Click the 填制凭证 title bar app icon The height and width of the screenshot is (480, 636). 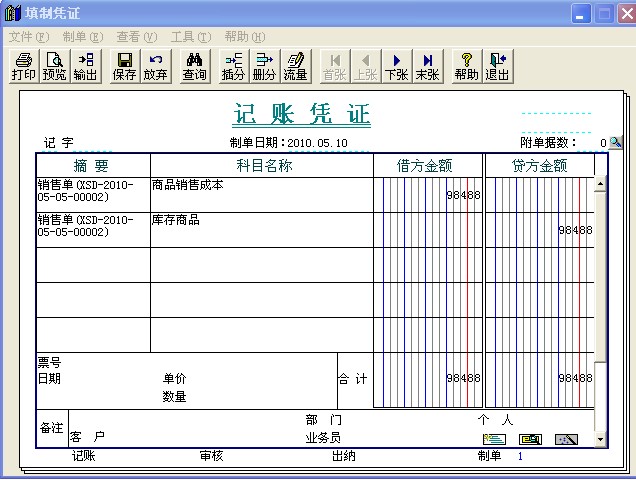[x=13, y=13]
